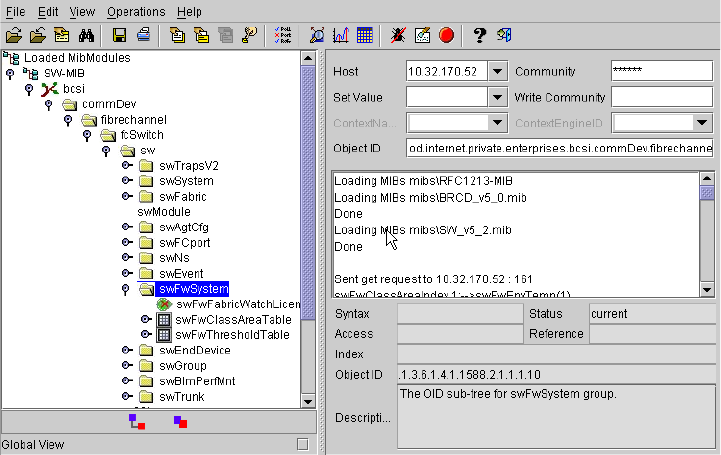Toggle the Global View checkbox
Viewport: 721px width, 455px height.
pos(303,444)
